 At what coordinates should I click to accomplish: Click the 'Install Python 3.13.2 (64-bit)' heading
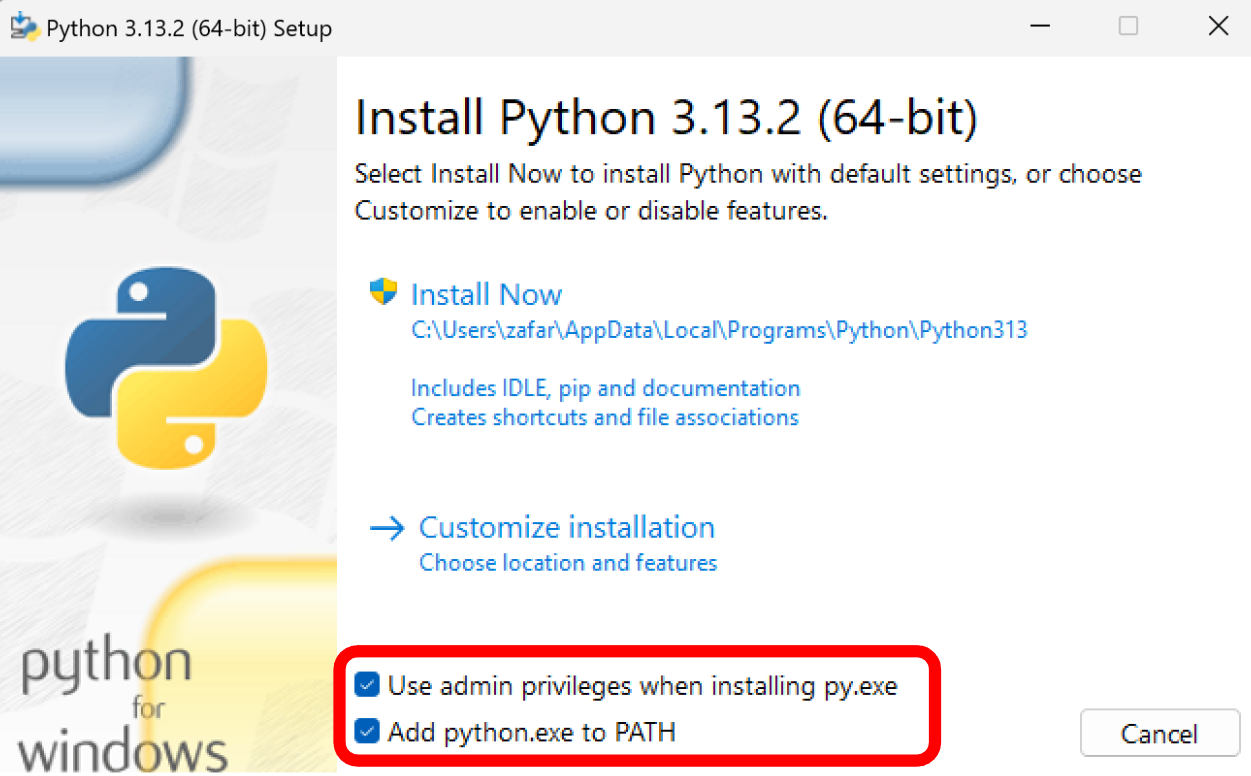click(666, 117)
